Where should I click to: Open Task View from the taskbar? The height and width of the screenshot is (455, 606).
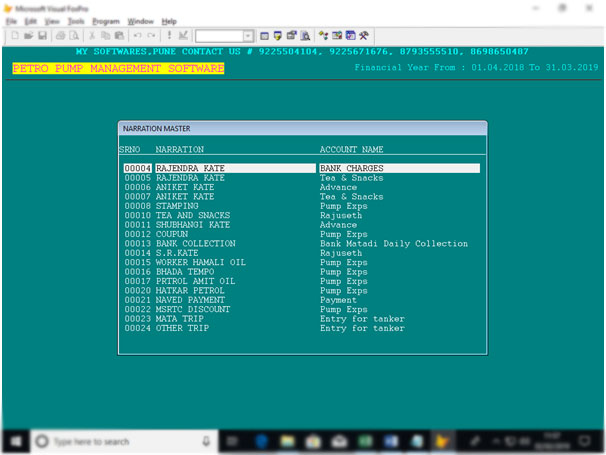click(232, 441)
